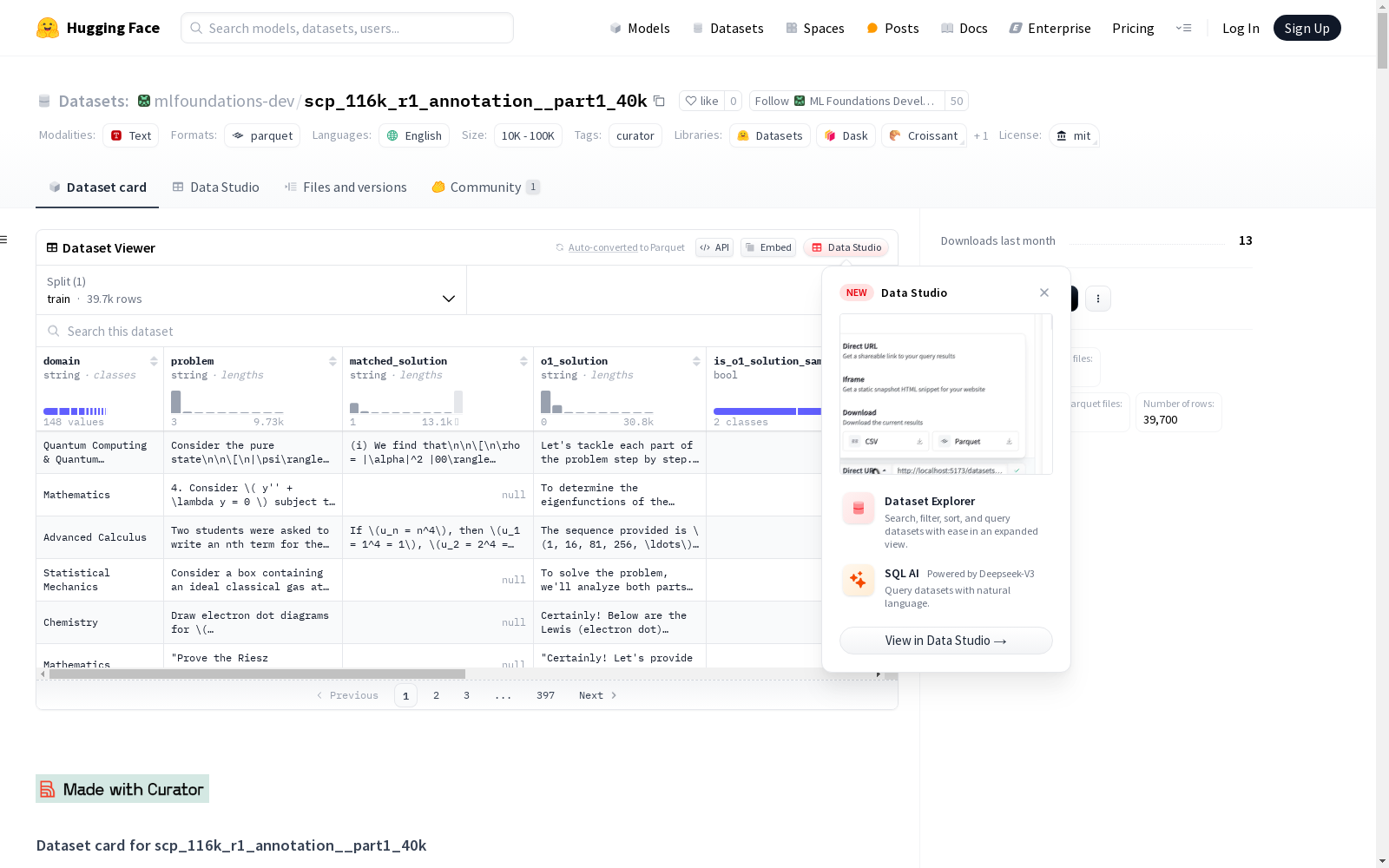Image resolution: width=1389 pixels, height=868 pixels.
Task: Click the Sign Up button
Action: tap(1307, 28)
